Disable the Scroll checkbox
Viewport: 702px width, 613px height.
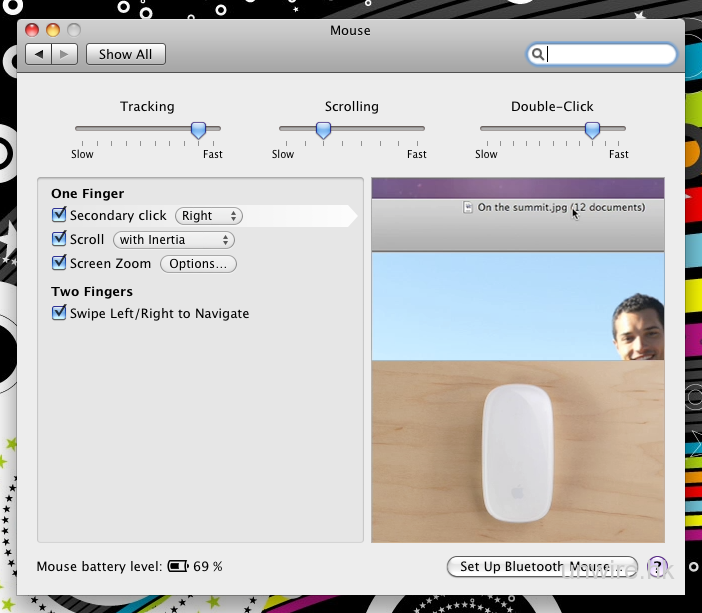tap(59, 240)
